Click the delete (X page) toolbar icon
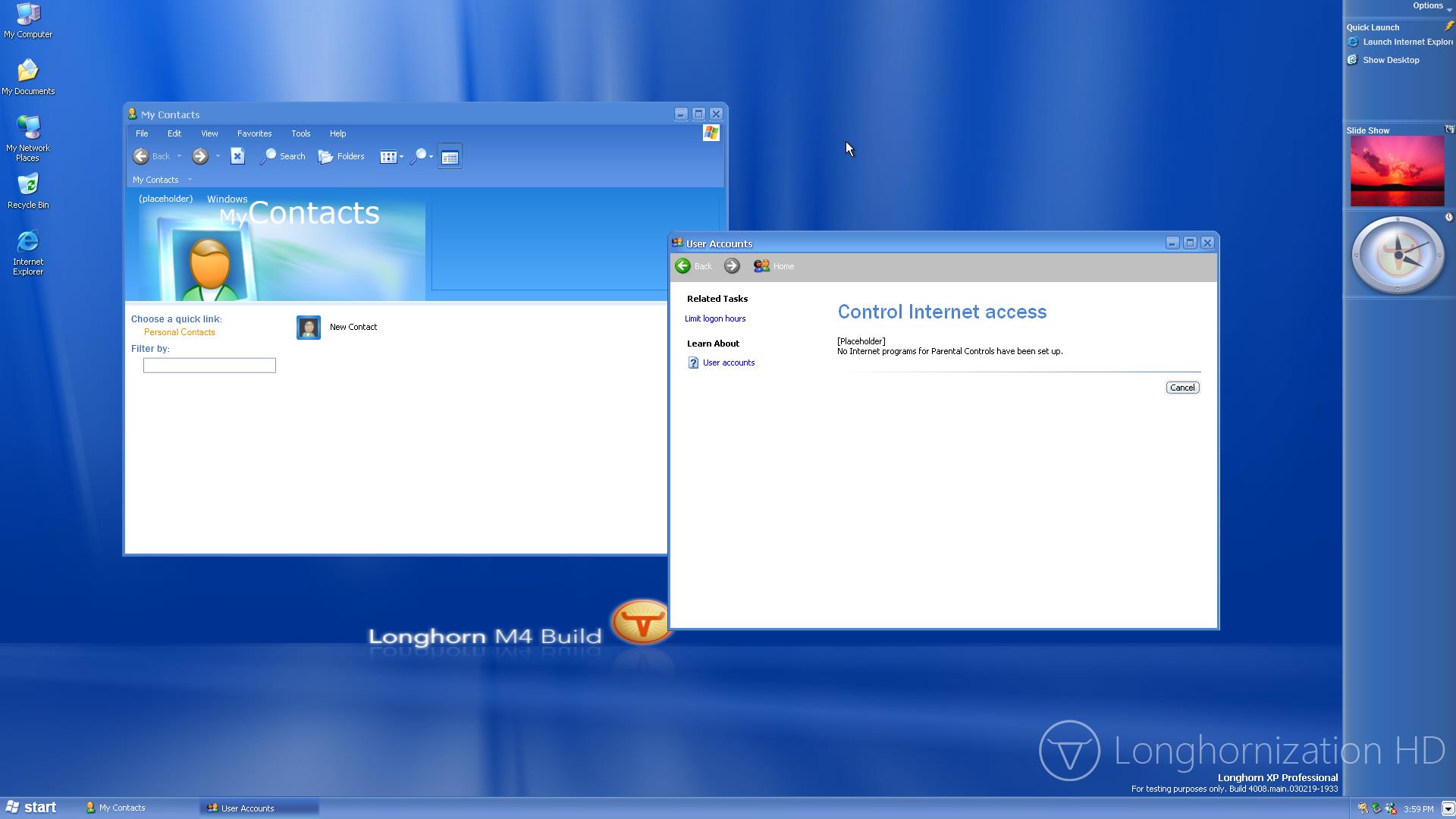 237,156
